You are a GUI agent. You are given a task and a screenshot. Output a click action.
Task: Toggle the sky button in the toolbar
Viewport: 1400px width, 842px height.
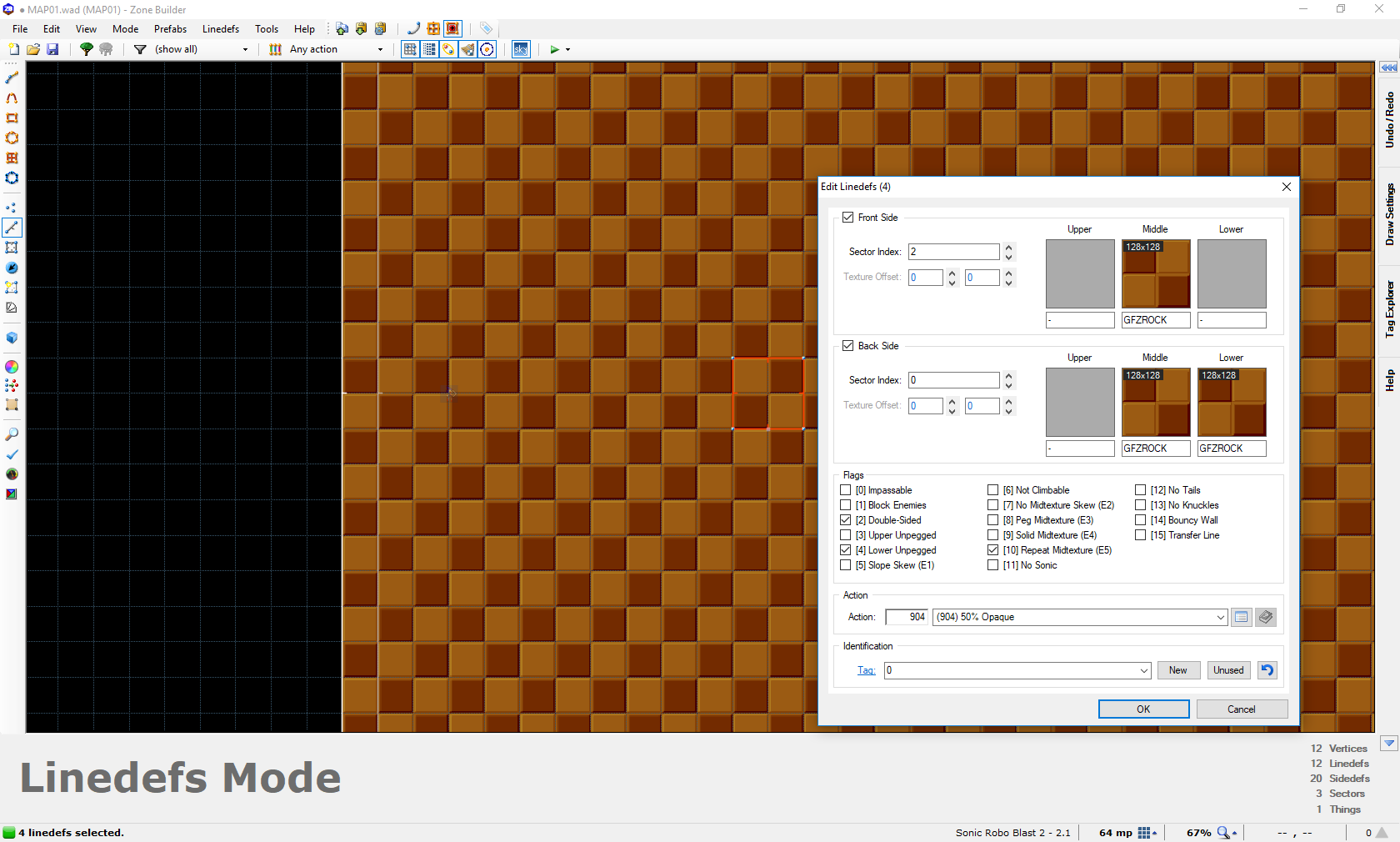click(520, 49)
